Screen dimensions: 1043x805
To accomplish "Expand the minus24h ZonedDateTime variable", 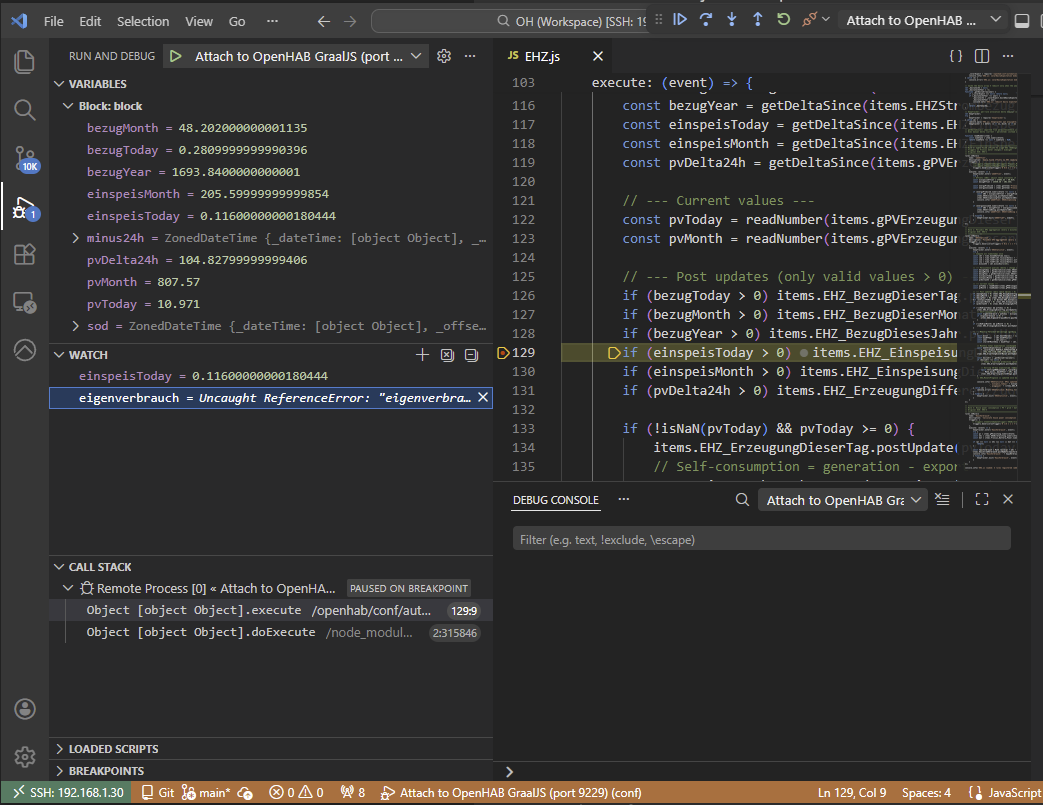I will (76, 238).
